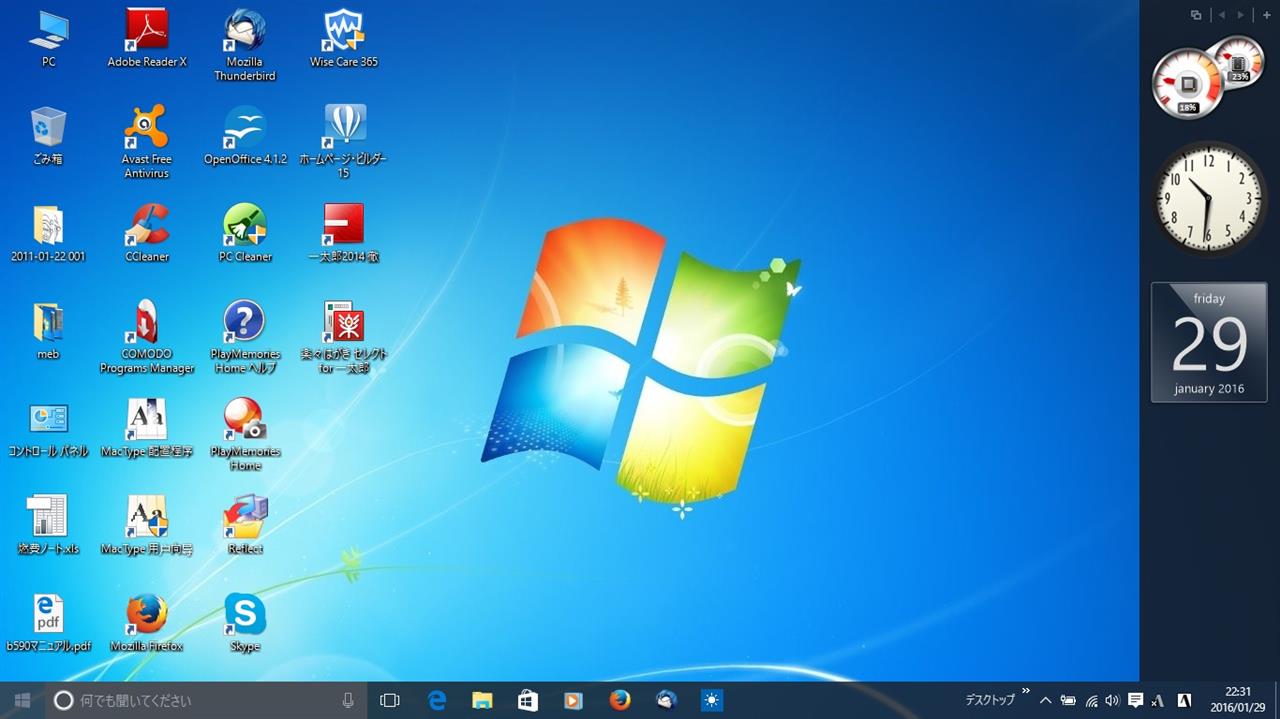Open the taskbar clock showing 22:31
The width and height of the screenshot is (1280, 719).
(1238, 700)
